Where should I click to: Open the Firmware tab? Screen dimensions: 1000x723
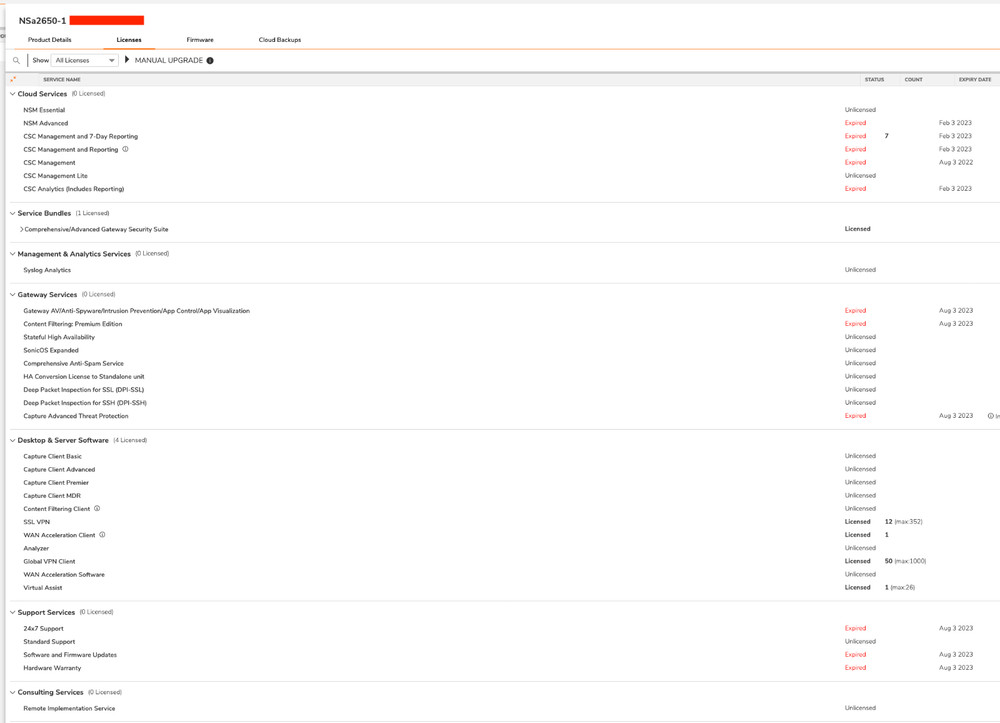(200, 40)
